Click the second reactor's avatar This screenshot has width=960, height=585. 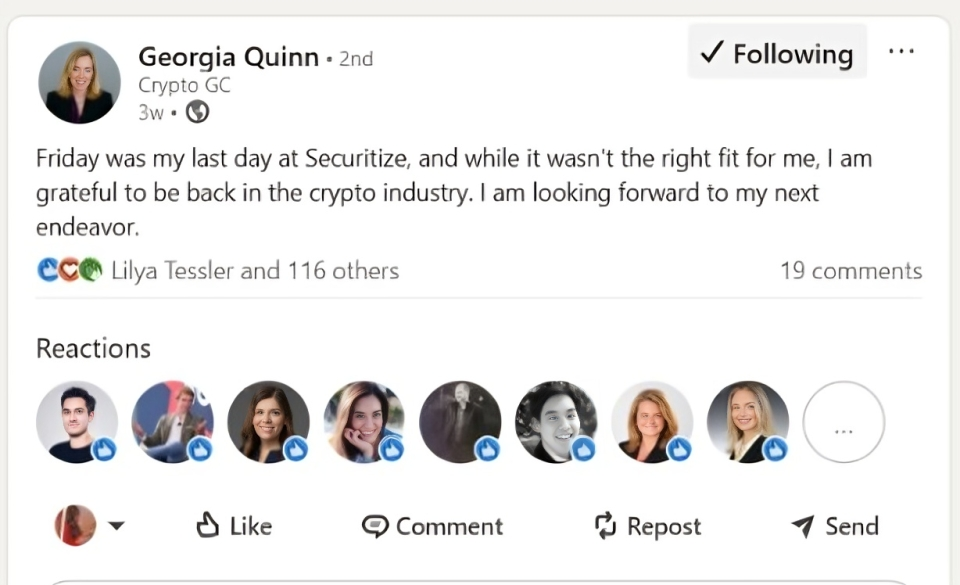[x=172, y=422]
